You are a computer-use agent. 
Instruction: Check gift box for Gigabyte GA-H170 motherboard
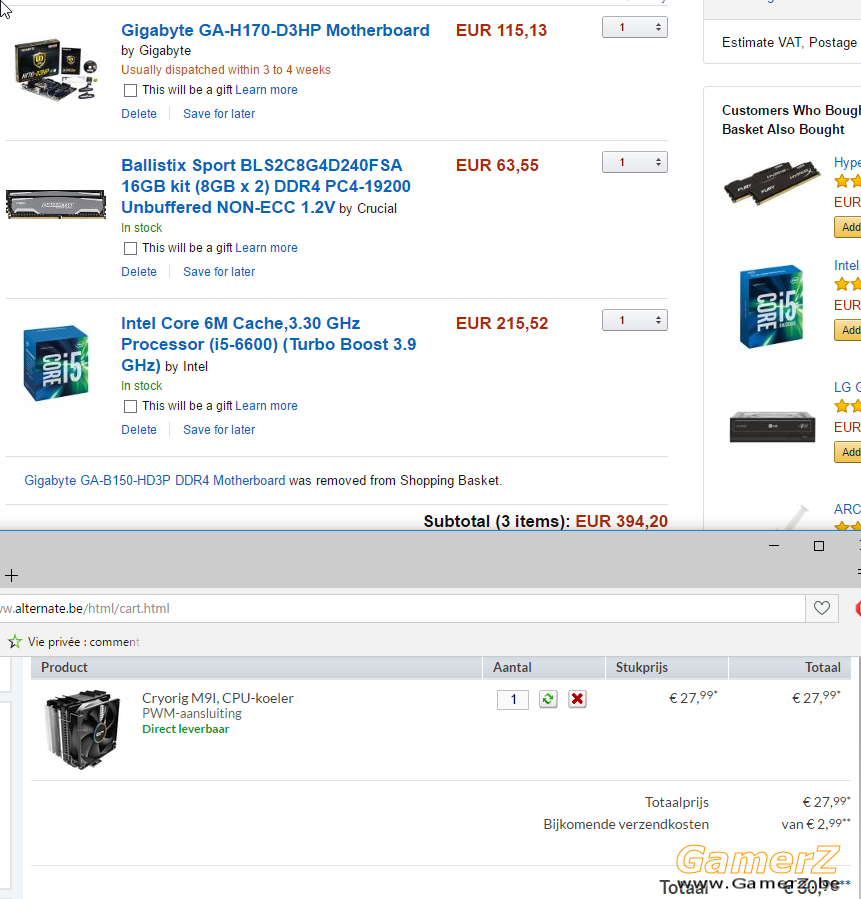(131, 91)
